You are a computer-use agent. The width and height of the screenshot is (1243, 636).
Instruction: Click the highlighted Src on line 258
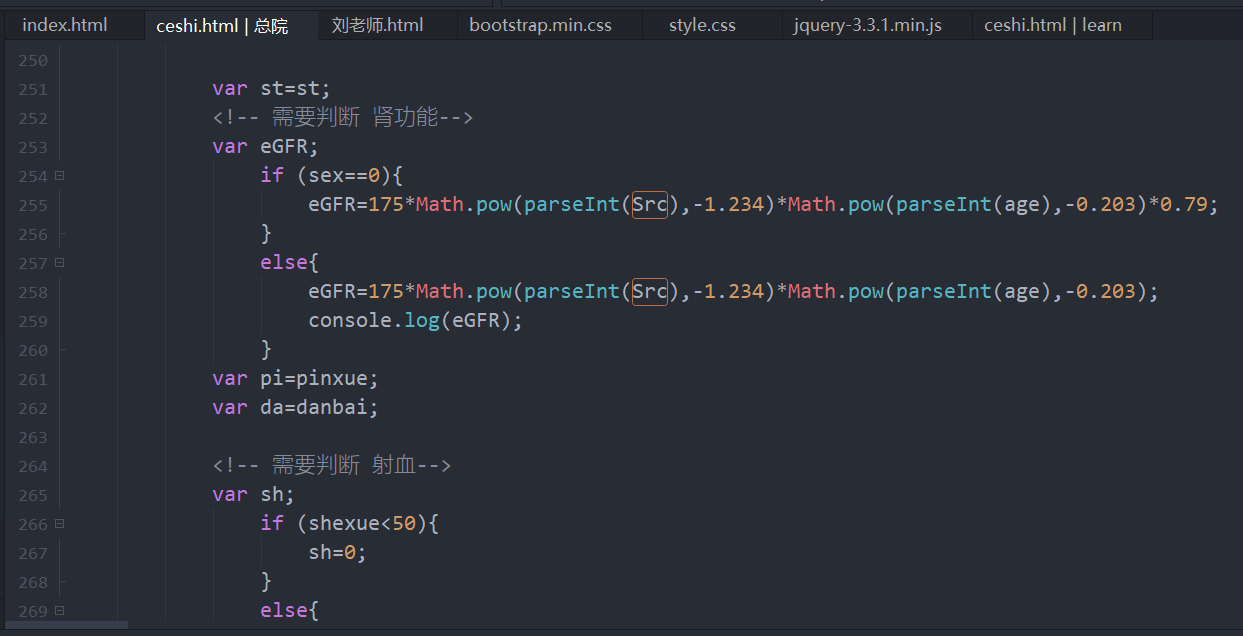tap(649, 292)
